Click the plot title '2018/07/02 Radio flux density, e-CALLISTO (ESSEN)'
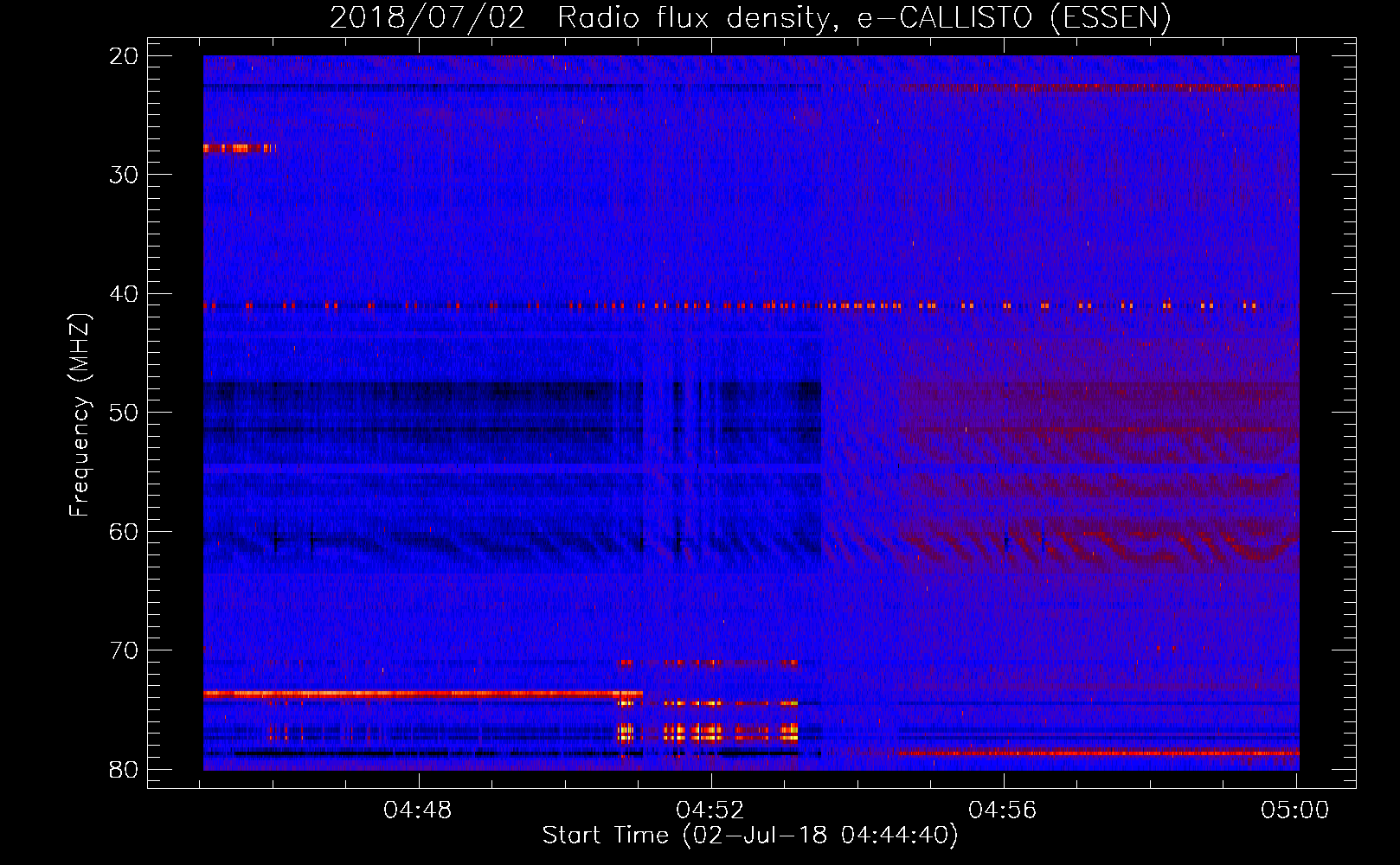The image size is (1400, 865). [x=750, y=18]
